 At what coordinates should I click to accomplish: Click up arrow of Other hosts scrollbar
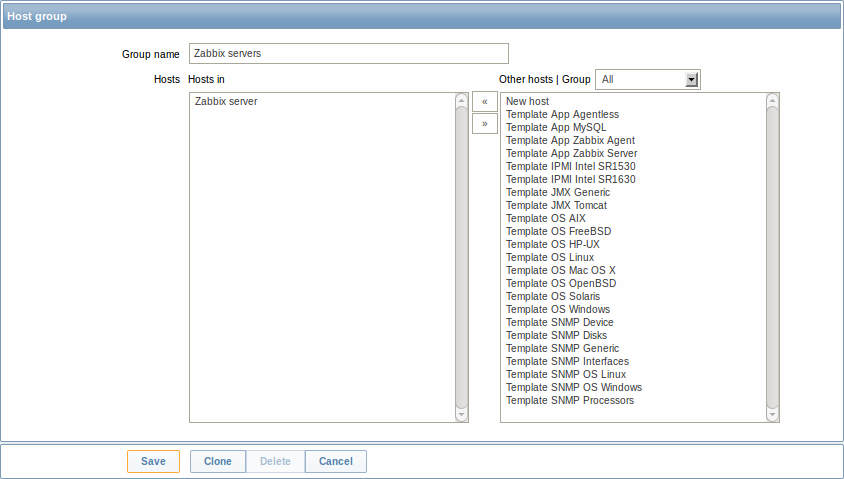pos(772,100)
